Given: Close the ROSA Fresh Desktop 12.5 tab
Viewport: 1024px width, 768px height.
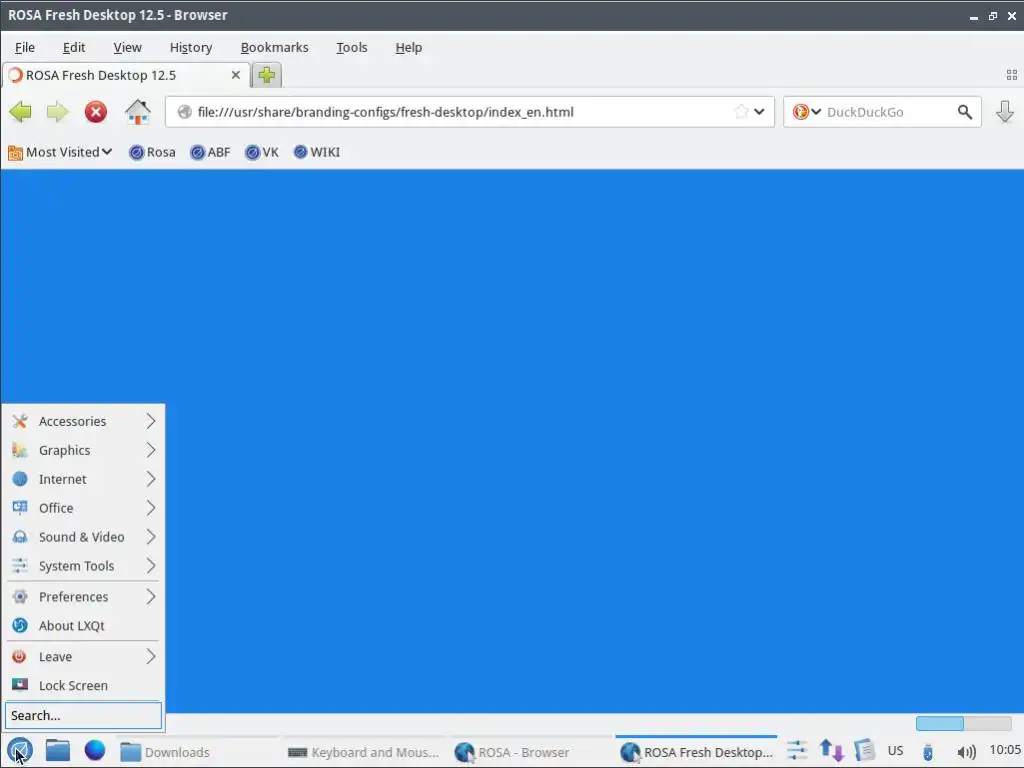Looking at the screenshot, I should click(x=236, y=75).
